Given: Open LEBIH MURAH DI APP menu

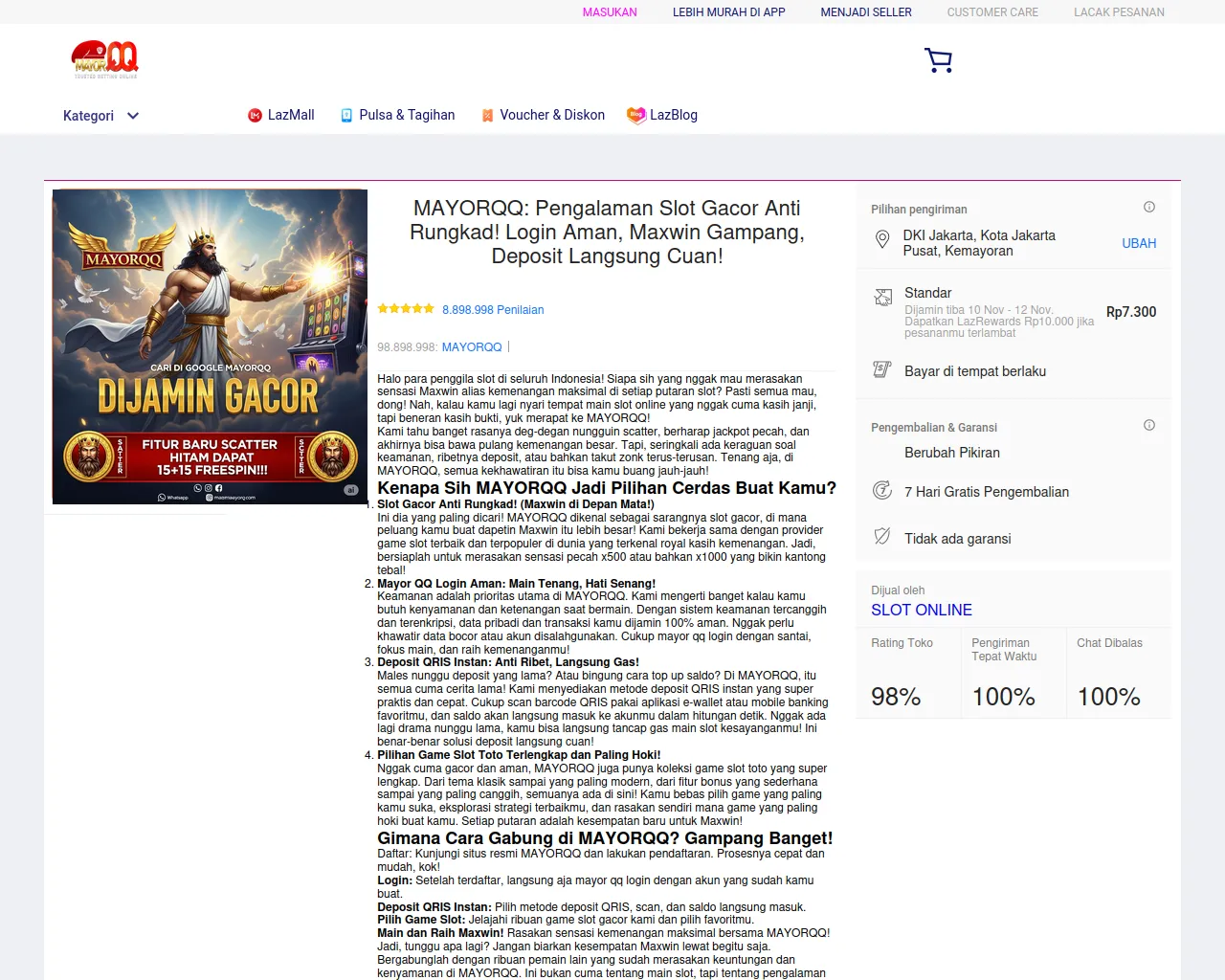Looking at the screenshot, I should [x=729, y=12].
